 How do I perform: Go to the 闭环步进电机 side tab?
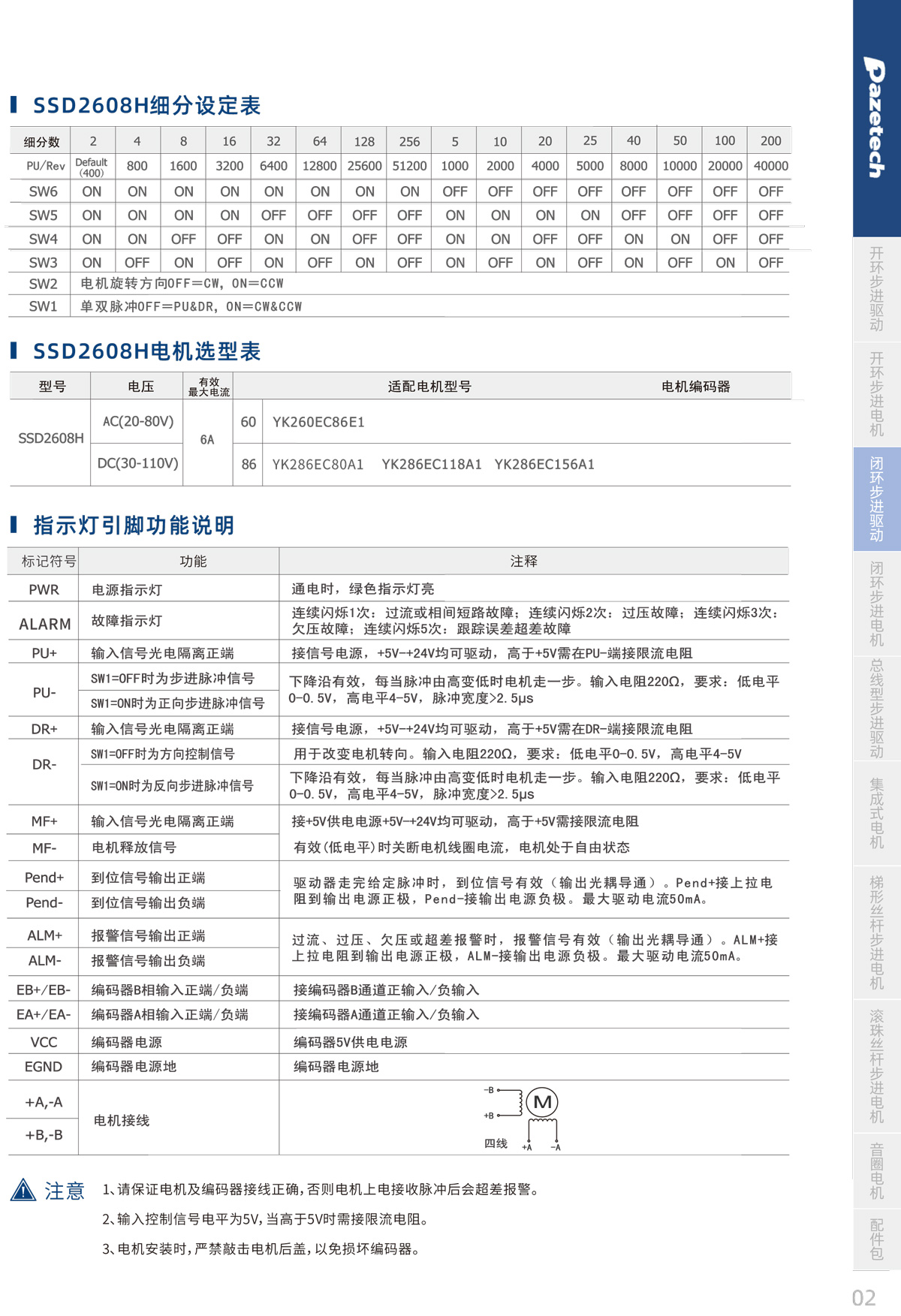pos(876,604)
